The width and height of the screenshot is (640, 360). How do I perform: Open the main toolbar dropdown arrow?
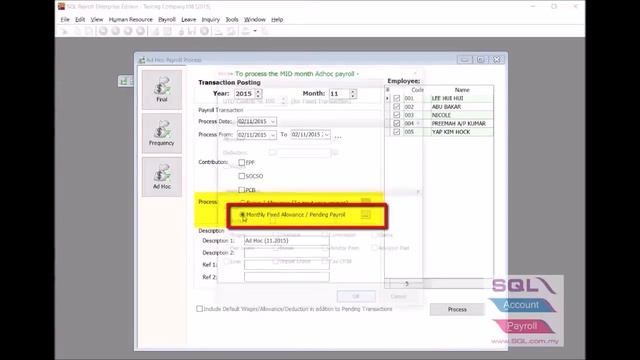click(255, 31)
